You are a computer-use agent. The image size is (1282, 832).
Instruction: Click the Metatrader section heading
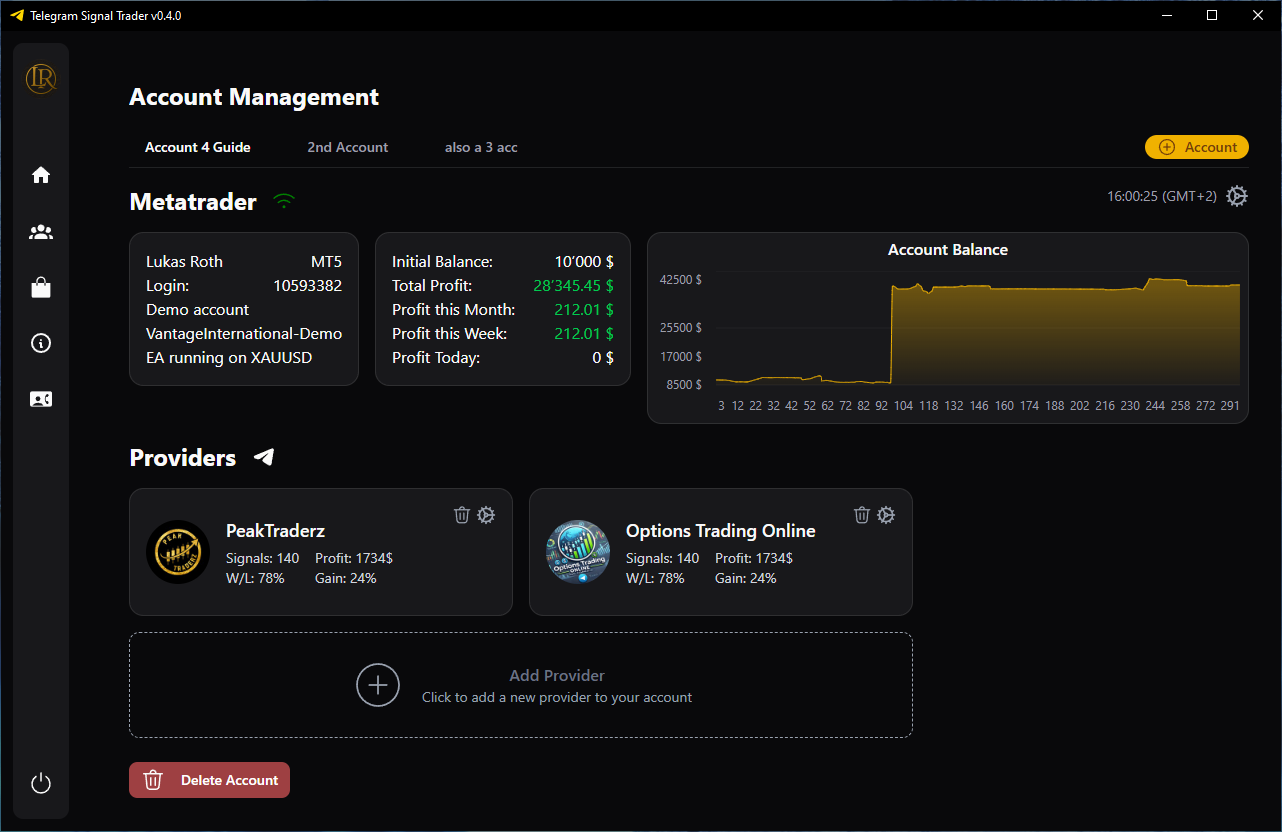pyautogui.click(x=193, y=202)
